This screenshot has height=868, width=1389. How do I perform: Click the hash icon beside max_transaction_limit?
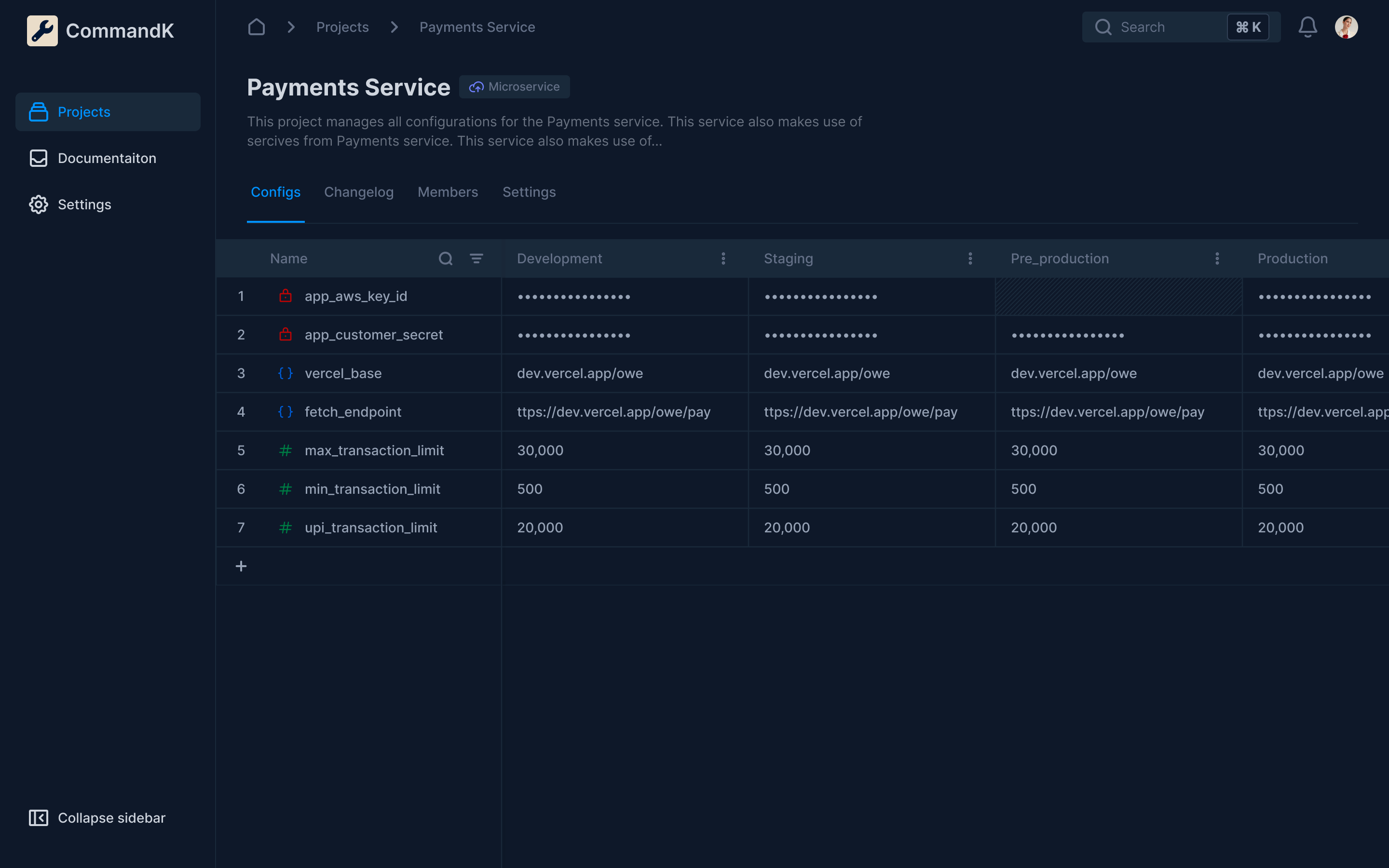(285, 451)
